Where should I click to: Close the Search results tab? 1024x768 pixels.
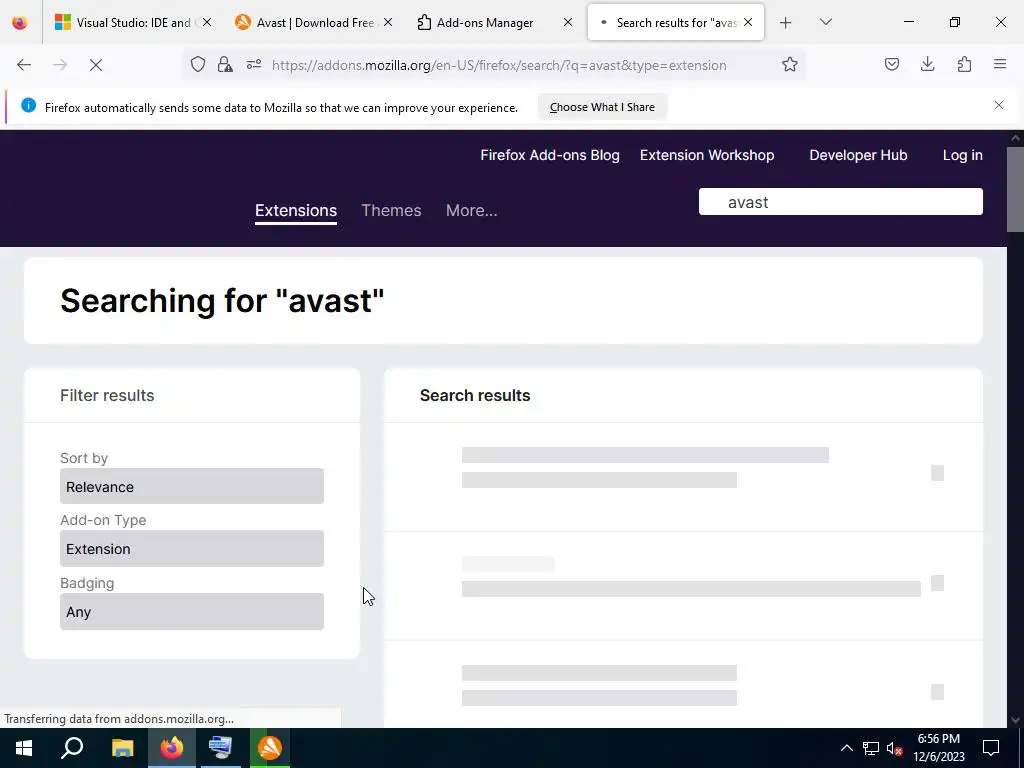pyautogui.click(x=748, y=23)
